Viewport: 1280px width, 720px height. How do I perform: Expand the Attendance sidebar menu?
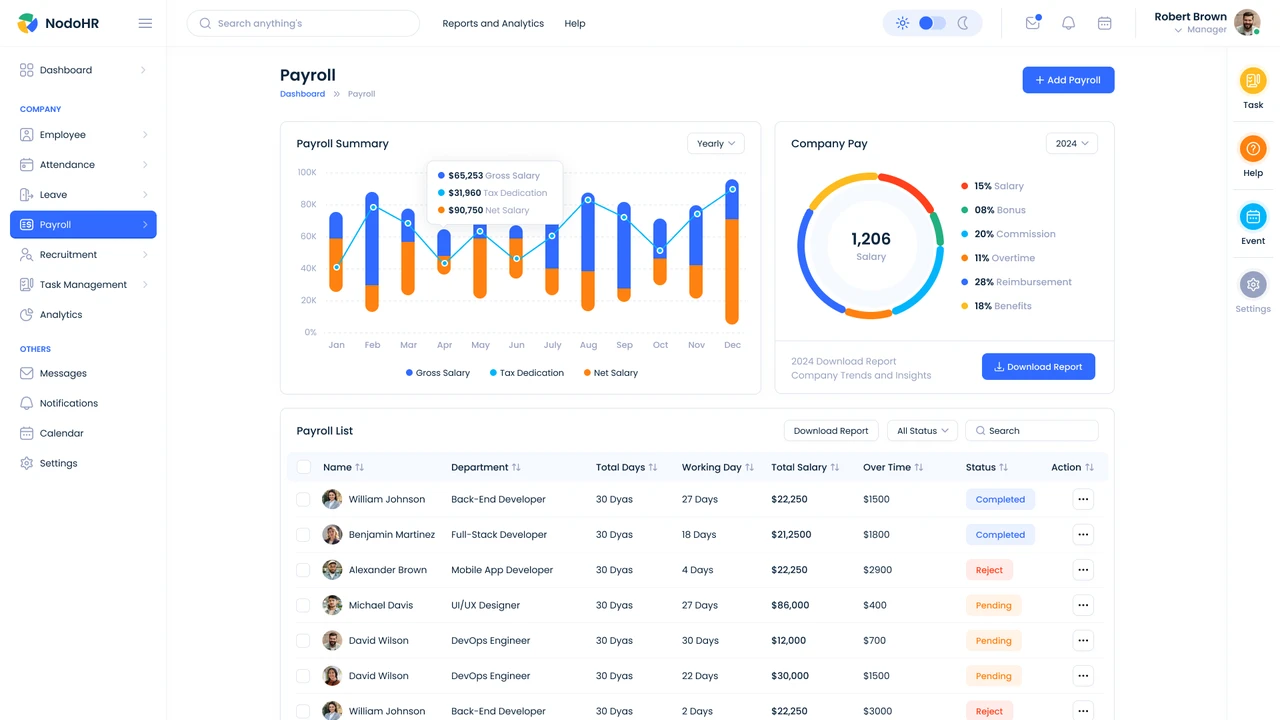[x=83, y=165]
